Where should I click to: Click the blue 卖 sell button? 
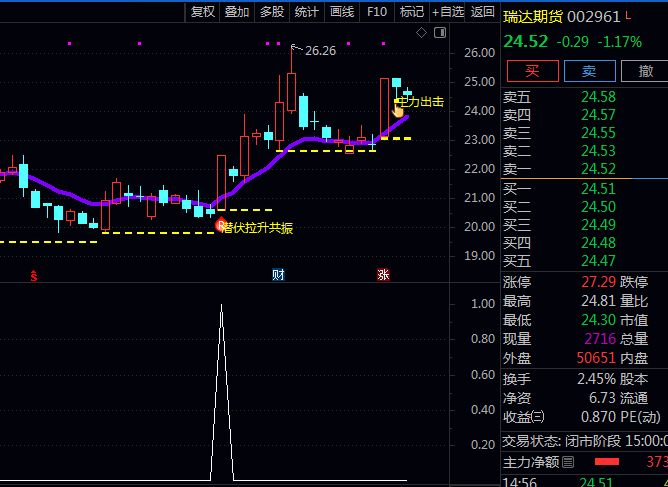click(x=590, y=71)
